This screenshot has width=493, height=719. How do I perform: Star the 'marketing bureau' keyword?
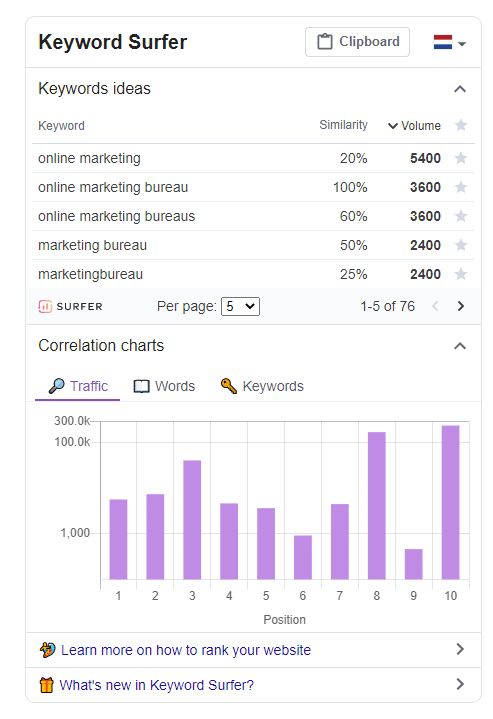(460, 245)
